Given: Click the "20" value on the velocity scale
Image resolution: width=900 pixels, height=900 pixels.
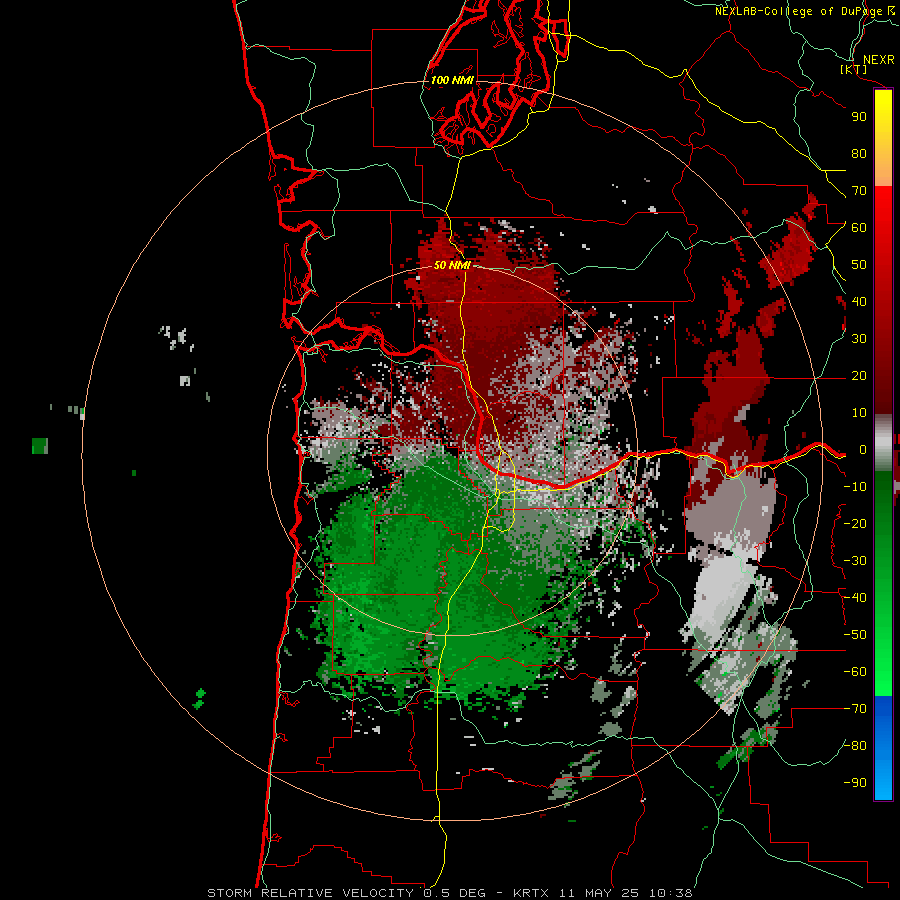Looking at the screenshot, I should coord(859,375).
